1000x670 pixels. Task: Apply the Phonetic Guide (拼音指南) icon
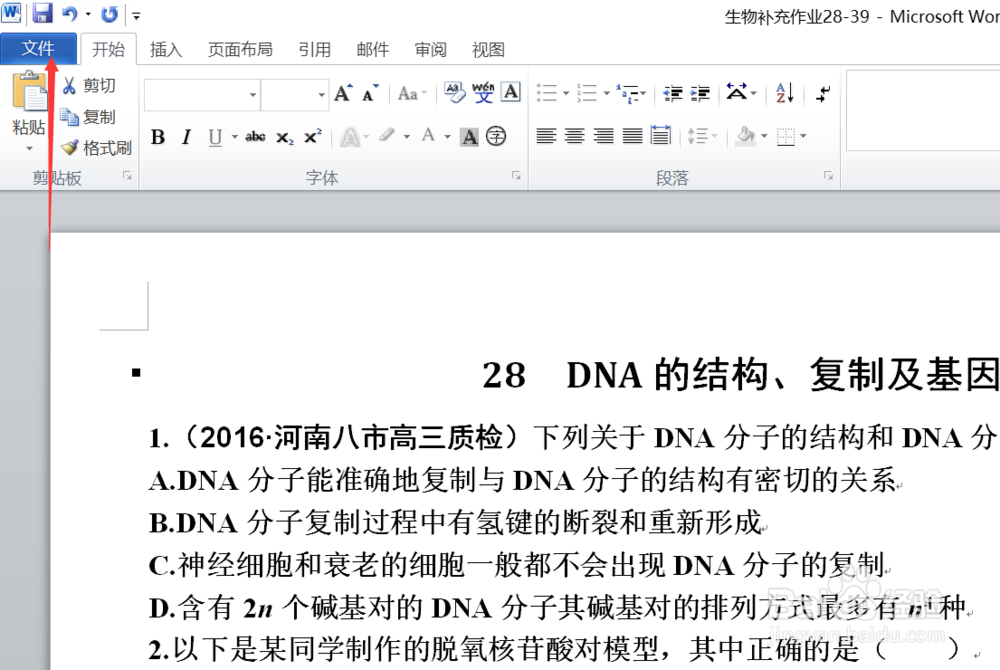point(482,92)
